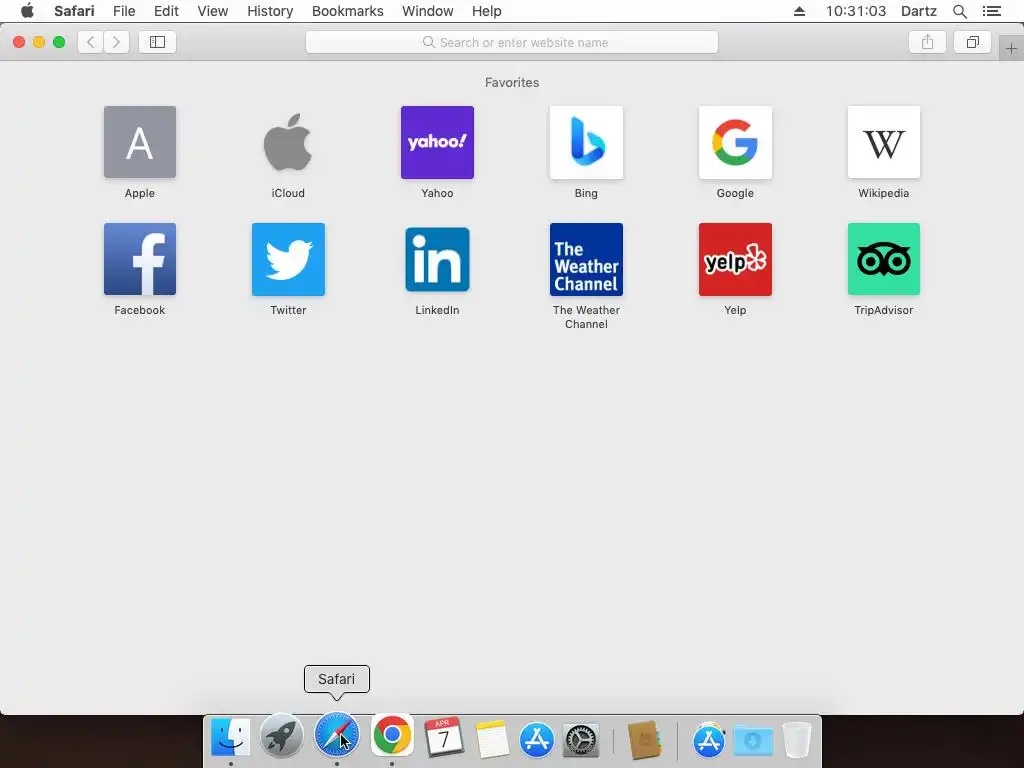1024x768 pixels.
Task: Go back with the back arrow button
Action: (91, 42)
